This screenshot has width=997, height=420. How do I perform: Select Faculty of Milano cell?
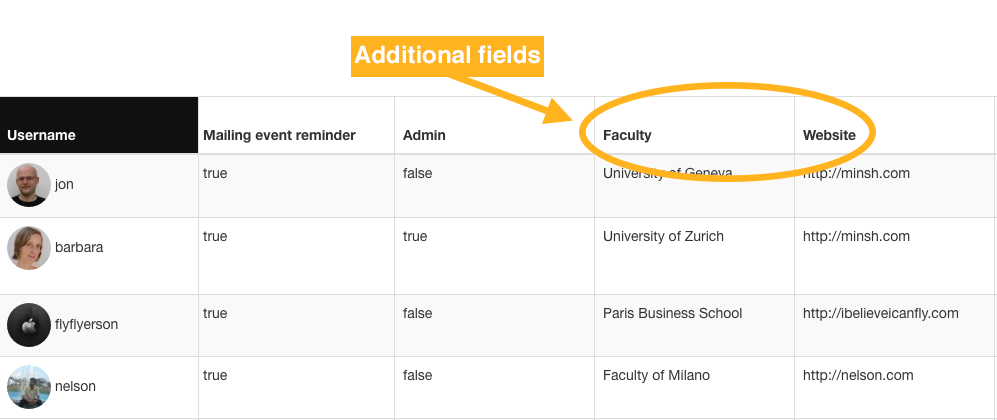pyautogui.click(x=656, y=376)
